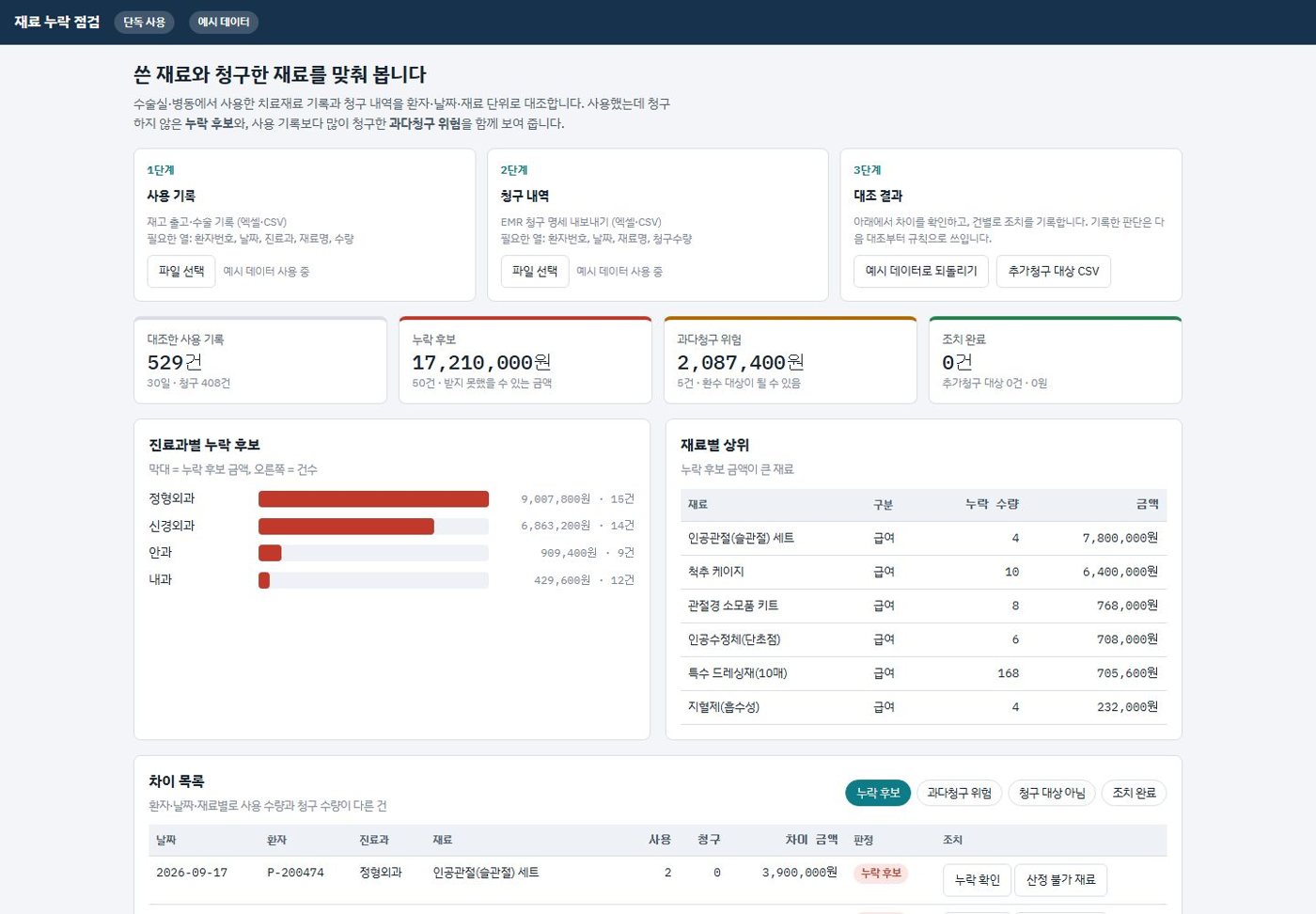Click the 내과 bar in the chart
The image size is (1316, 914).
pos(264,580)
